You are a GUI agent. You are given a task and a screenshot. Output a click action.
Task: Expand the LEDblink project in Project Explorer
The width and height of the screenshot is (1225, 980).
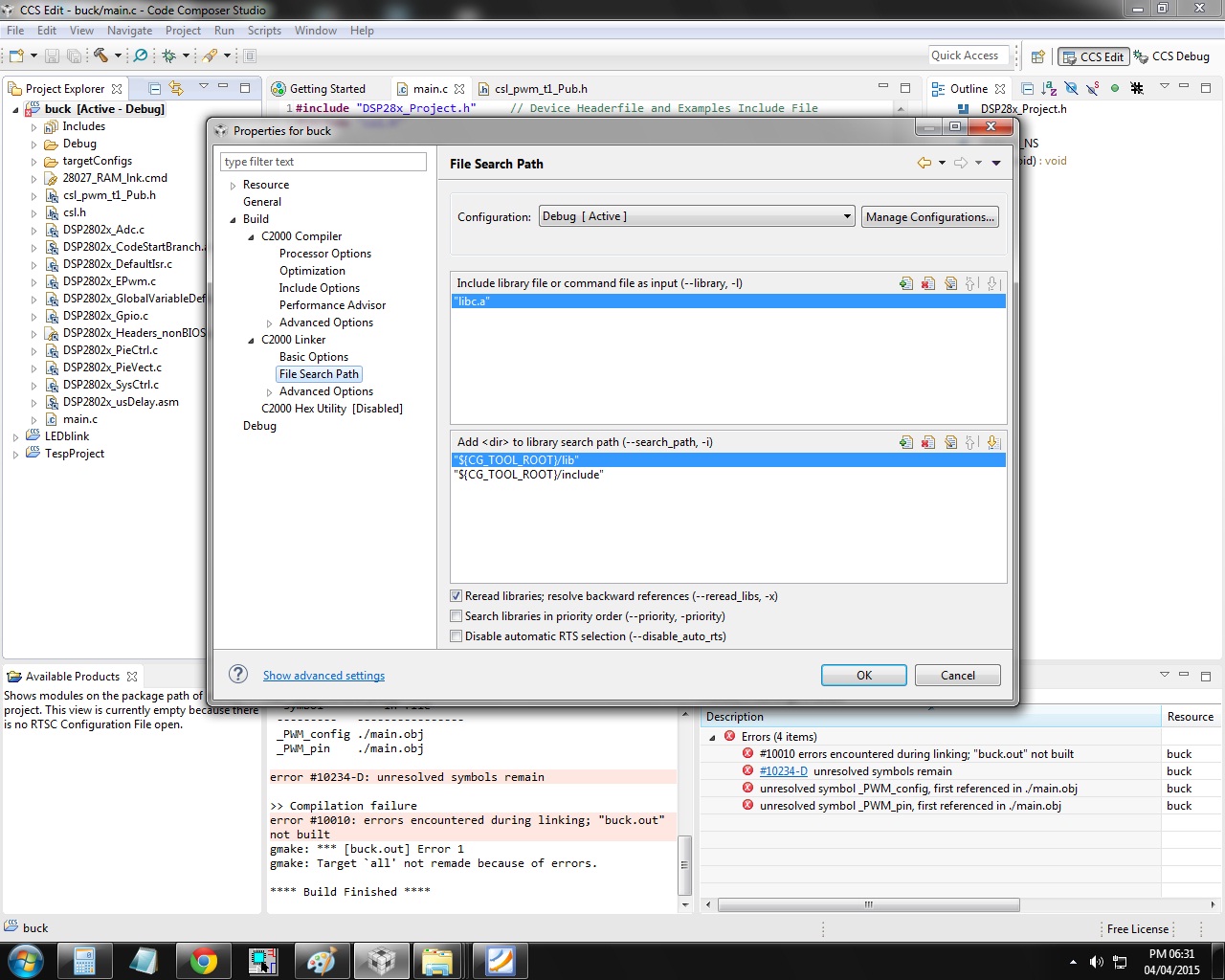pos(15,437)
